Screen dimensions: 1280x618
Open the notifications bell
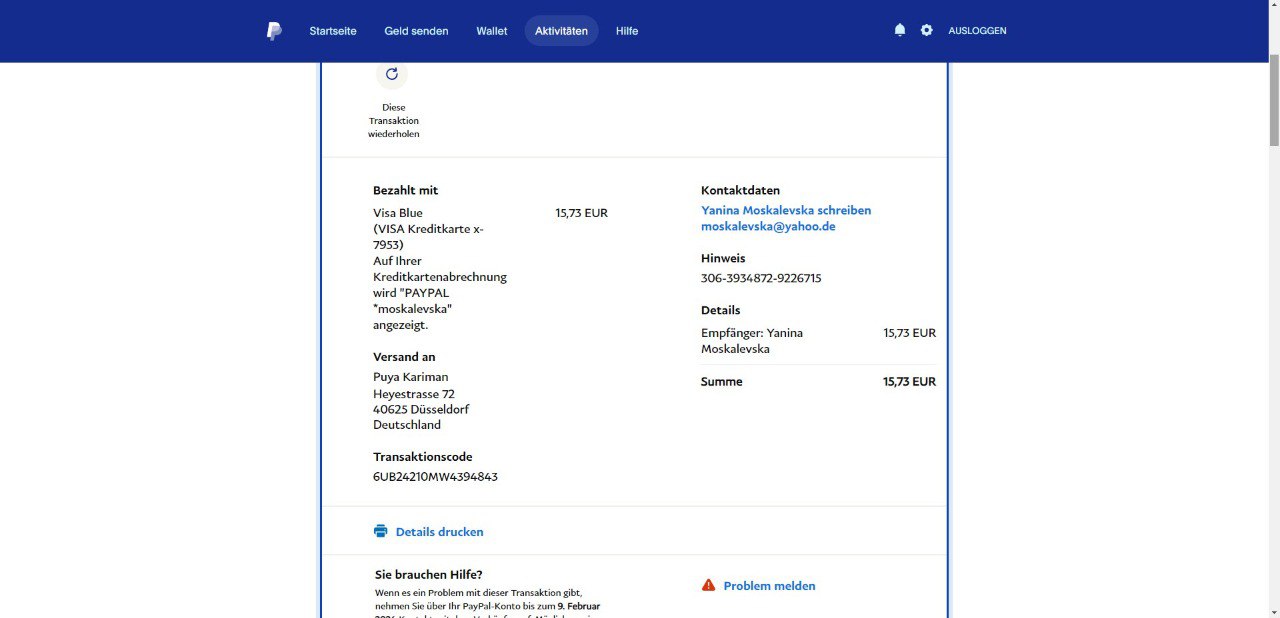point(900,30)
